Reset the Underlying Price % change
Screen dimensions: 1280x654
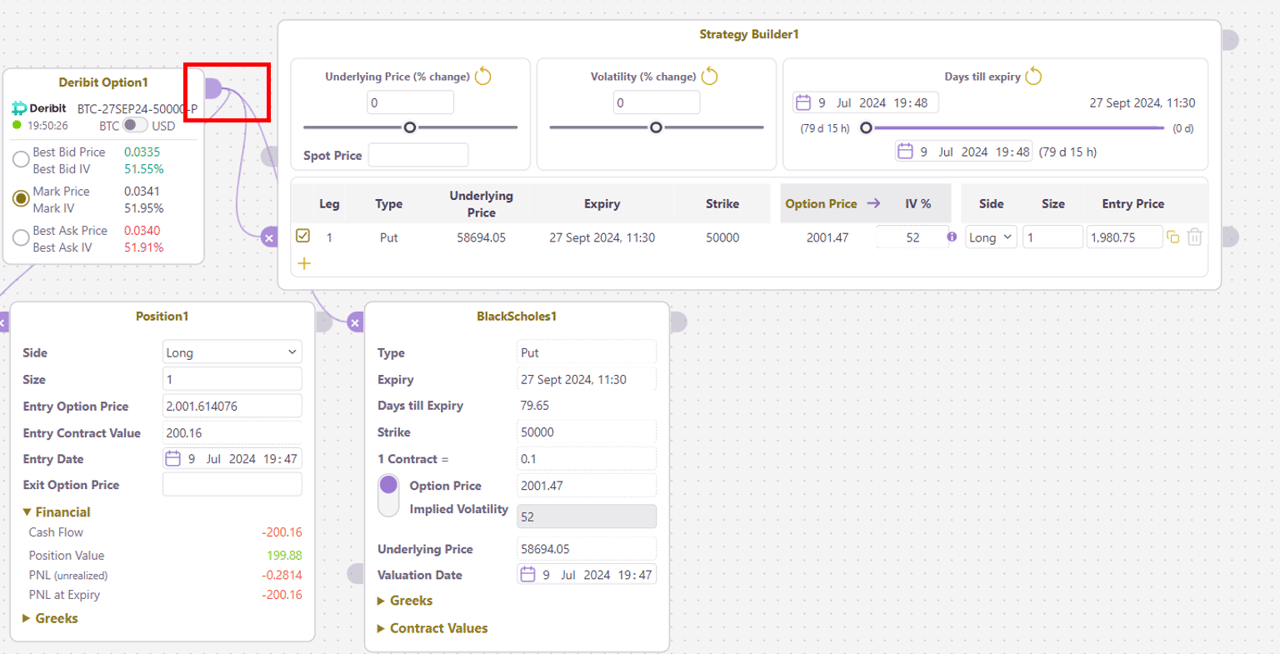coord(483,76)
